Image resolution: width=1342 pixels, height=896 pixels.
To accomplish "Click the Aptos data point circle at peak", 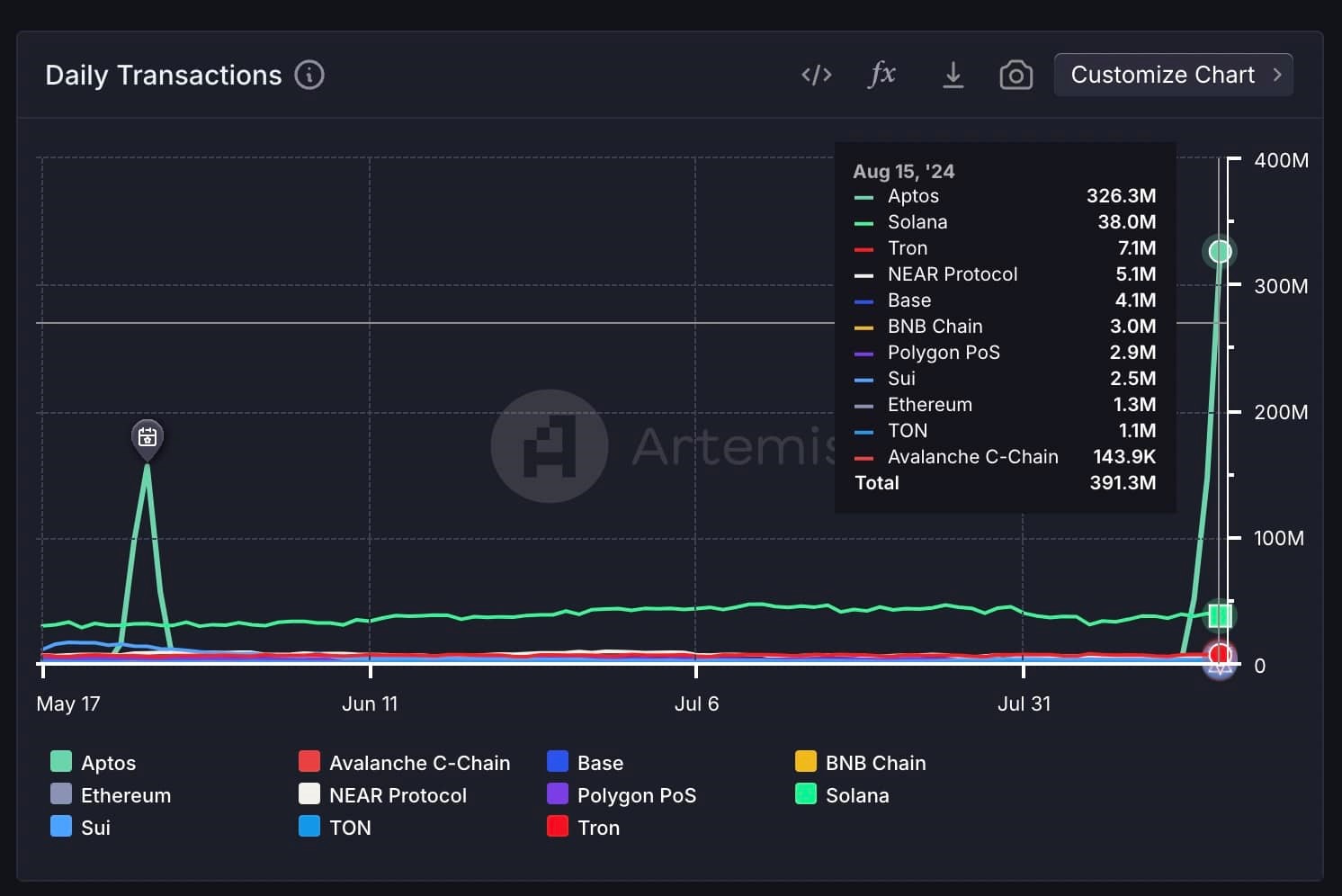I will coord(1220,251).
